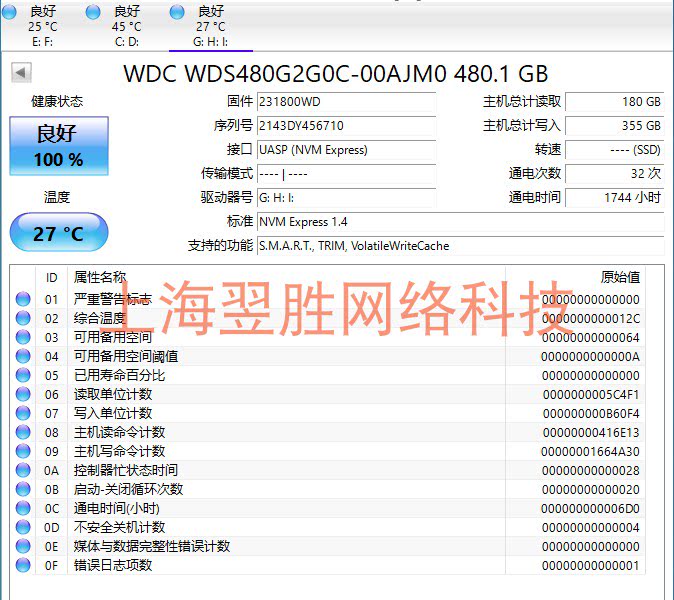Click the transfer mode field

click(346, 174)
